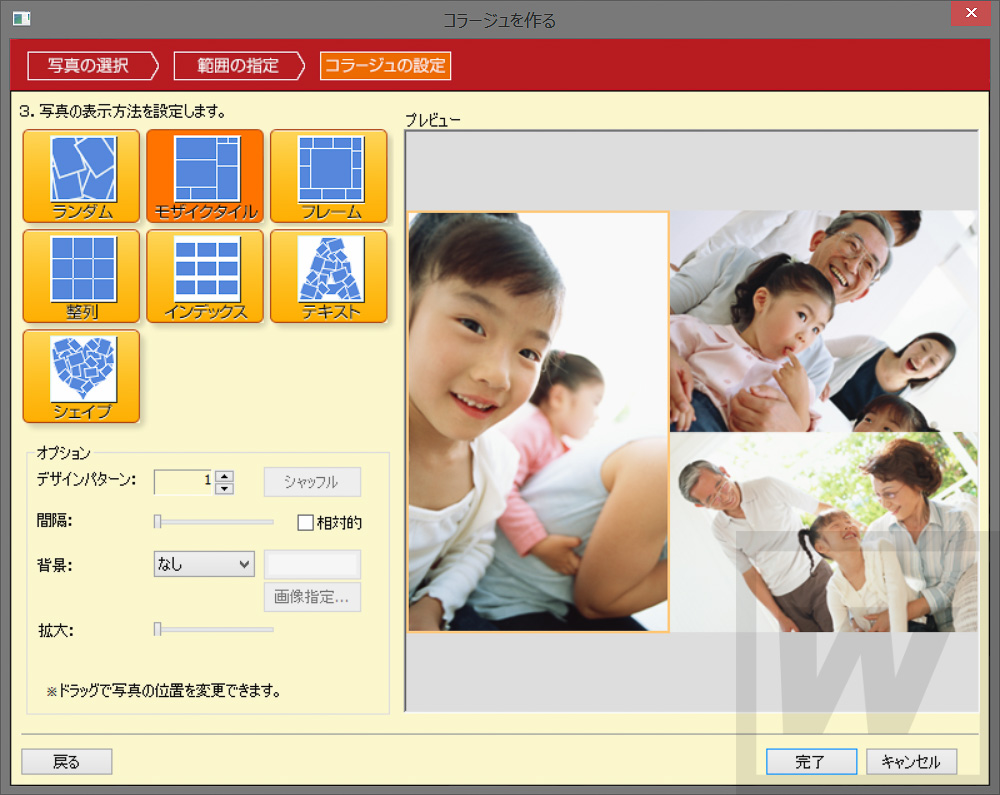1000x795 pixels.
Task: Click the background color box beside なし
Action: click(x=312, y=564)
